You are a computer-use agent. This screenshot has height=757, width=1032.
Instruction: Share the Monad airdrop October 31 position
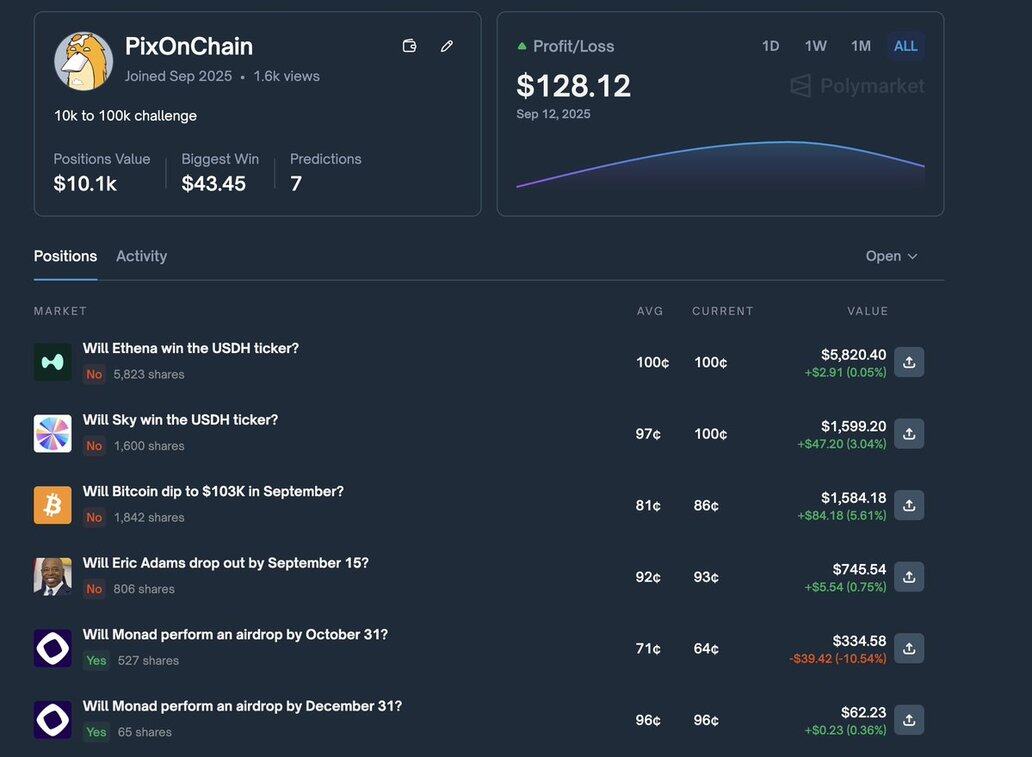coord(909,648)
